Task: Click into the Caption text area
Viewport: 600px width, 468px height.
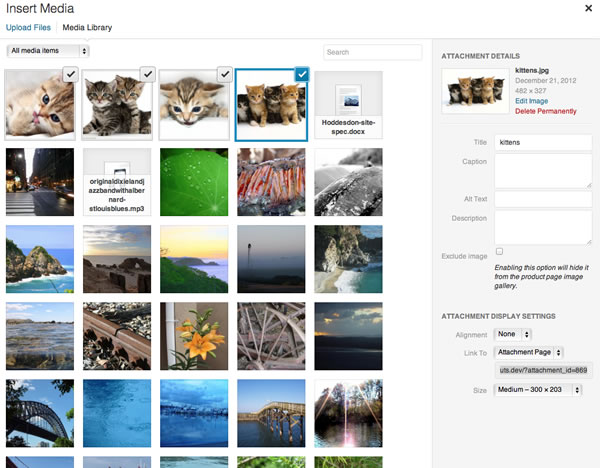Action: [543, 171]
